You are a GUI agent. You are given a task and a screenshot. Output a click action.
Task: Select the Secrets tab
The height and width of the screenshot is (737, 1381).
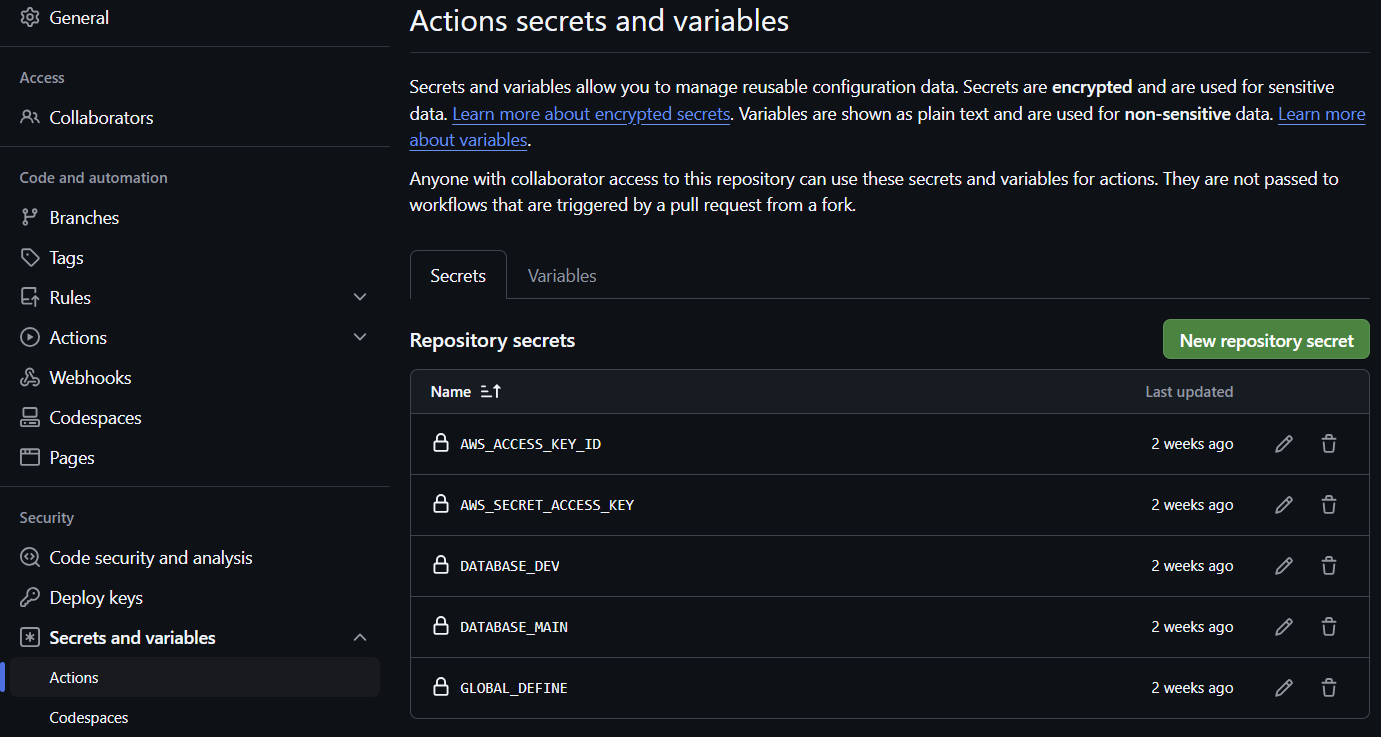click(x=457, y=275)
